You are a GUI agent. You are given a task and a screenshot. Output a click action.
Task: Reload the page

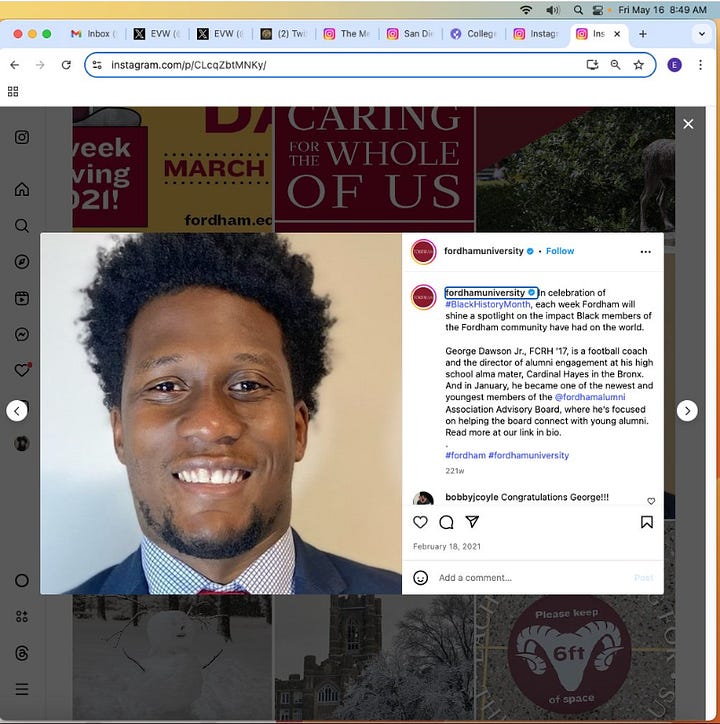[66, 65]
